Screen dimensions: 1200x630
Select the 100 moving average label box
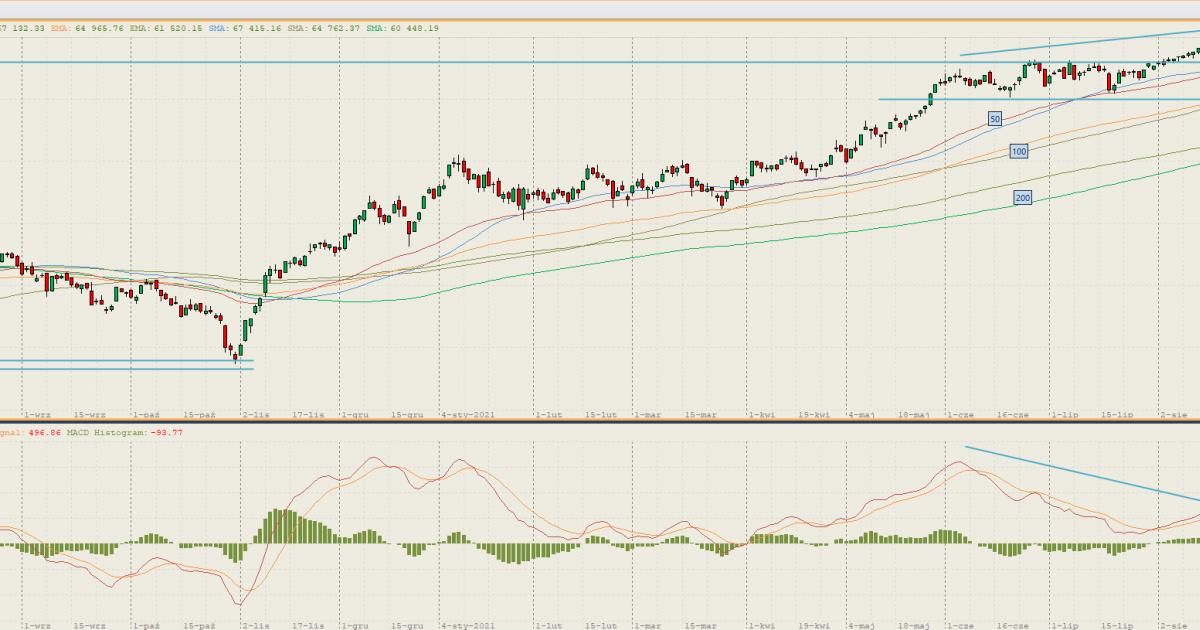point(1018,151)
